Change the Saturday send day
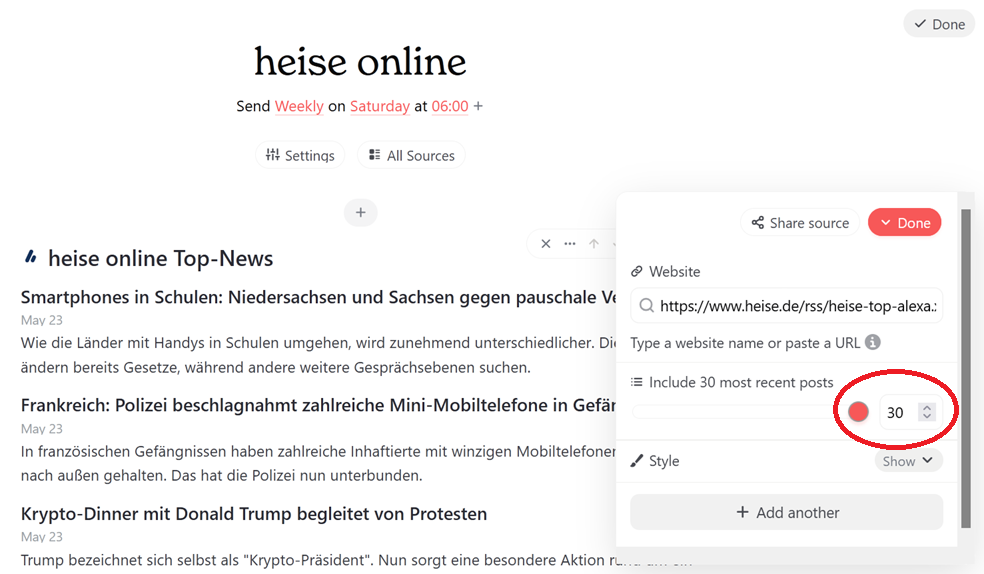Viewport: 984px width, 574px height. [380, 106]
